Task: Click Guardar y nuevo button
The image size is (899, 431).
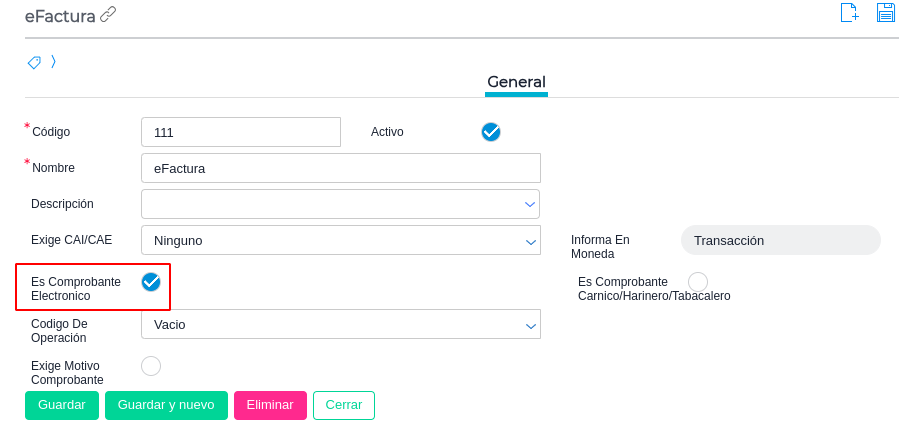Action: [x=166, y=405]
